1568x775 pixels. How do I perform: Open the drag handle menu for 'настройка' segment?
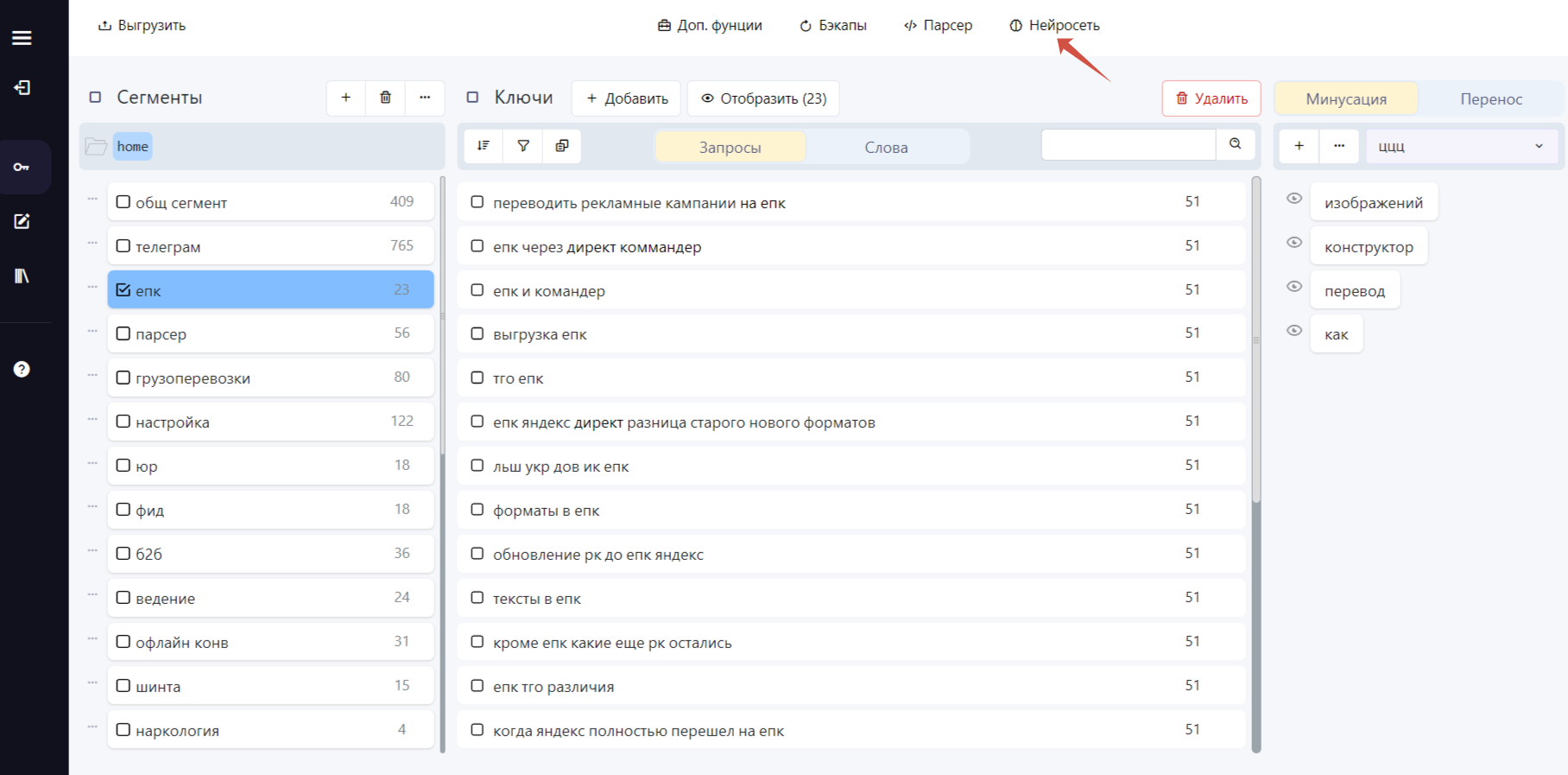click(92, 419)
